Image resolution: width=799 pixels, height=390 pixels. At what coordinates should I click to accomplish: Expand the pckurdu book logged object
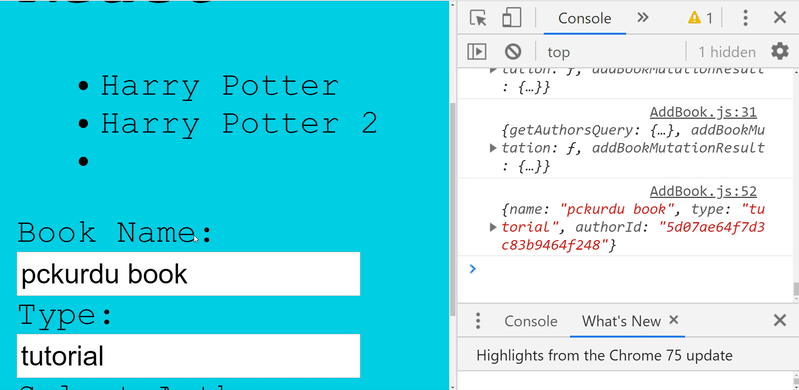[x=493, y=227]
